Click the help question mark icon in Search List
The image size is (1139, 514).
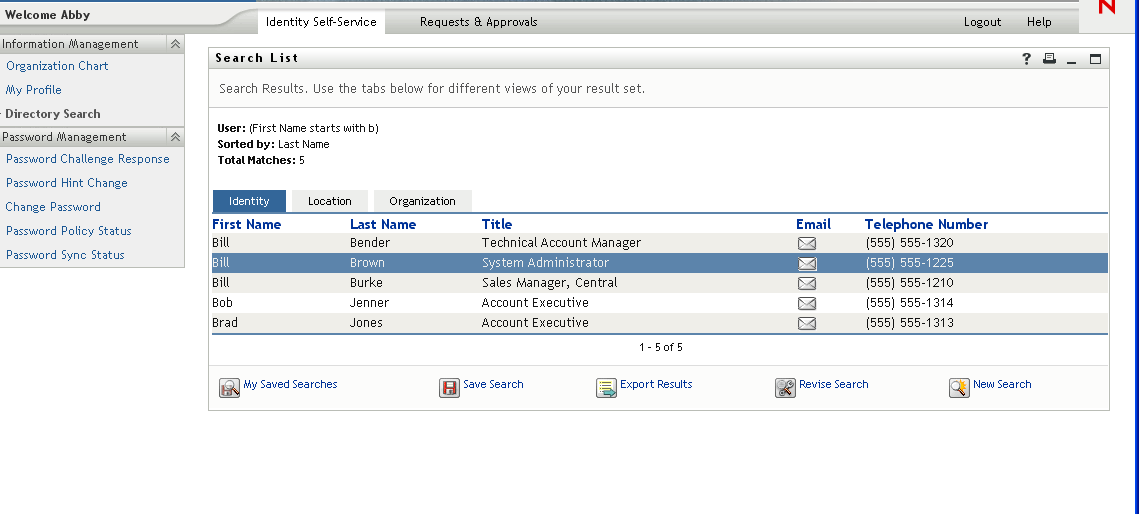click(1026, 59)
